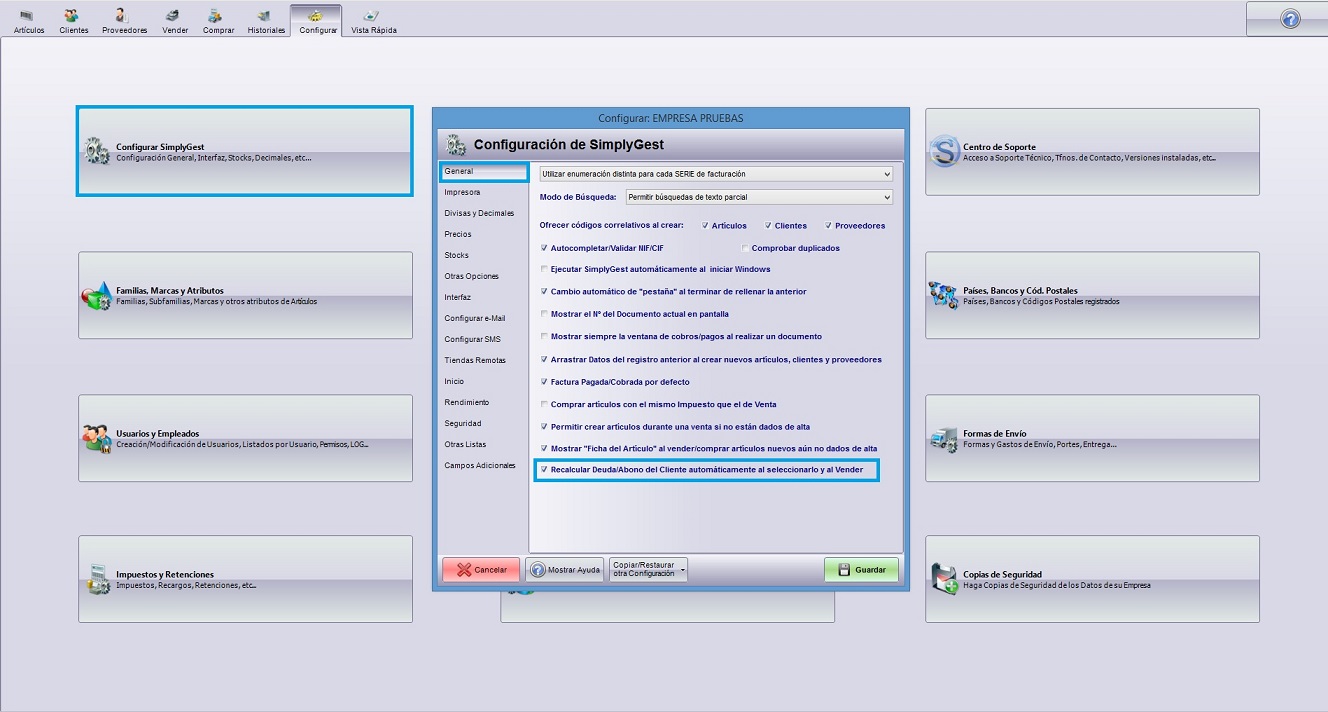
Task: Uncheck Recalcular Deuda/Abono del Cliente checkbox
Action: pos(544,469)
